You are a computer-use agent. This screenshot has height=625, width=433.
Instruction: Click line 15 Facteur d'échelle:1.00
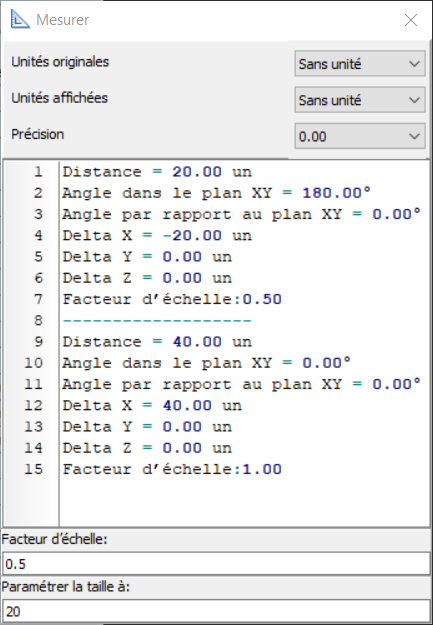click(x=172, y=469)
